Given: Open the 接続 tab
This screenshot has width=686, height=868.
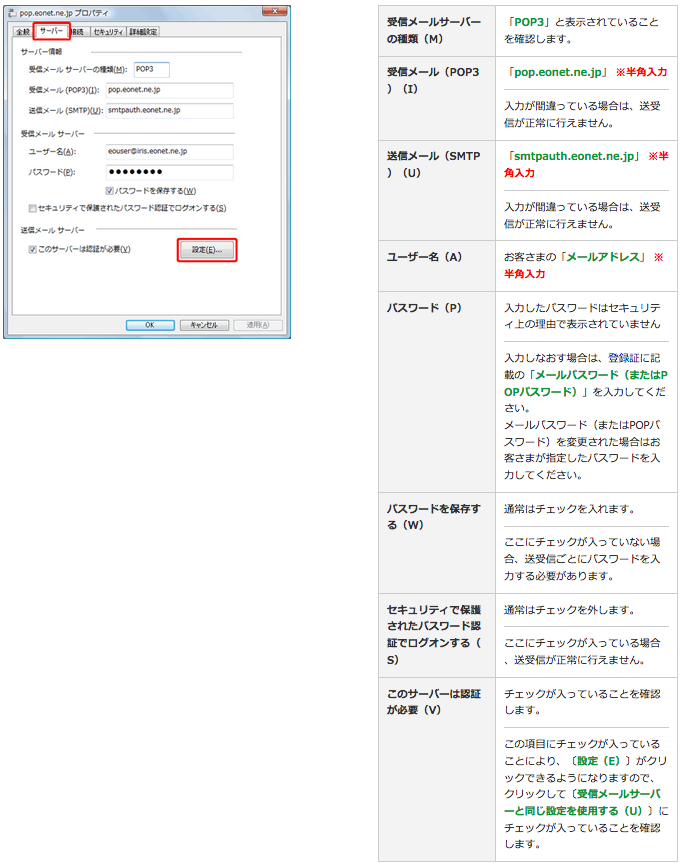Looking at the screenshot, I should 79,32.
